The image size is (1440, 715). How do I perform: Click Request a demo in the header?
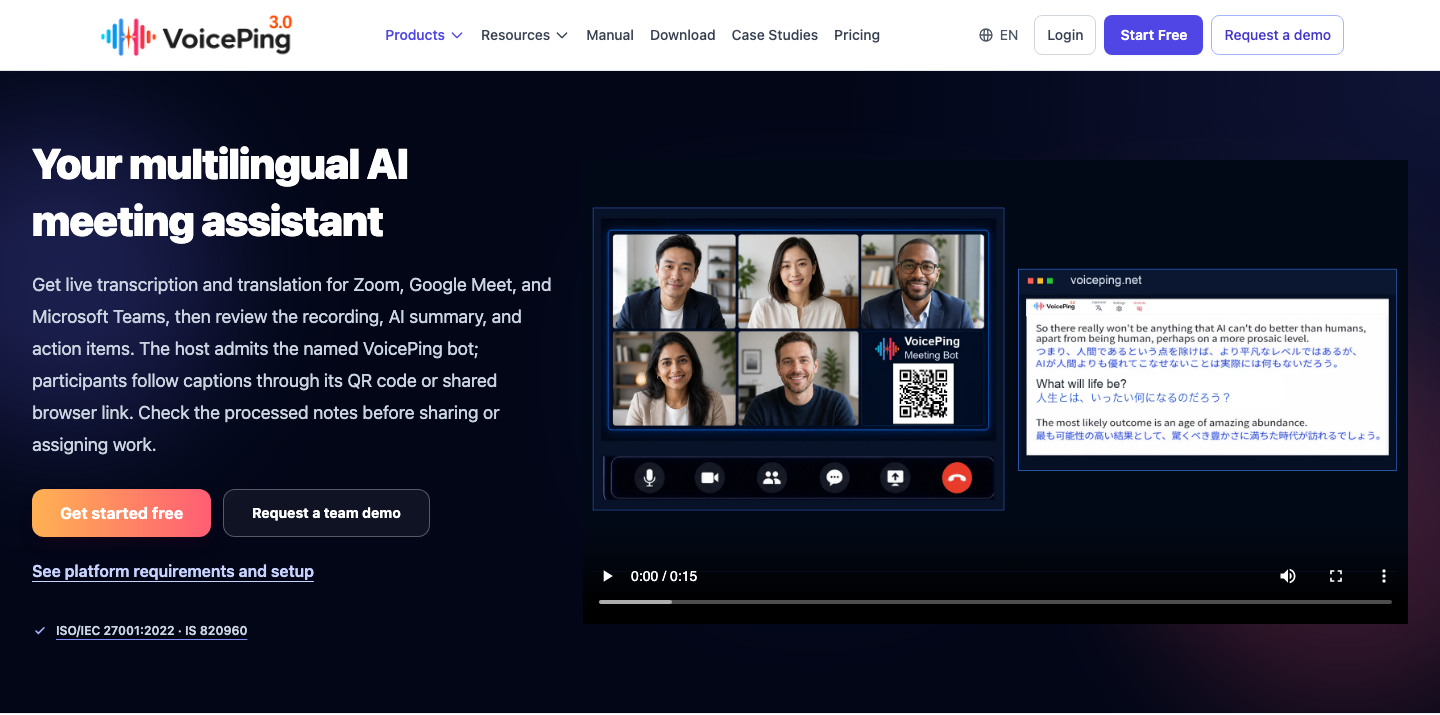click(x=1277, y=35)
